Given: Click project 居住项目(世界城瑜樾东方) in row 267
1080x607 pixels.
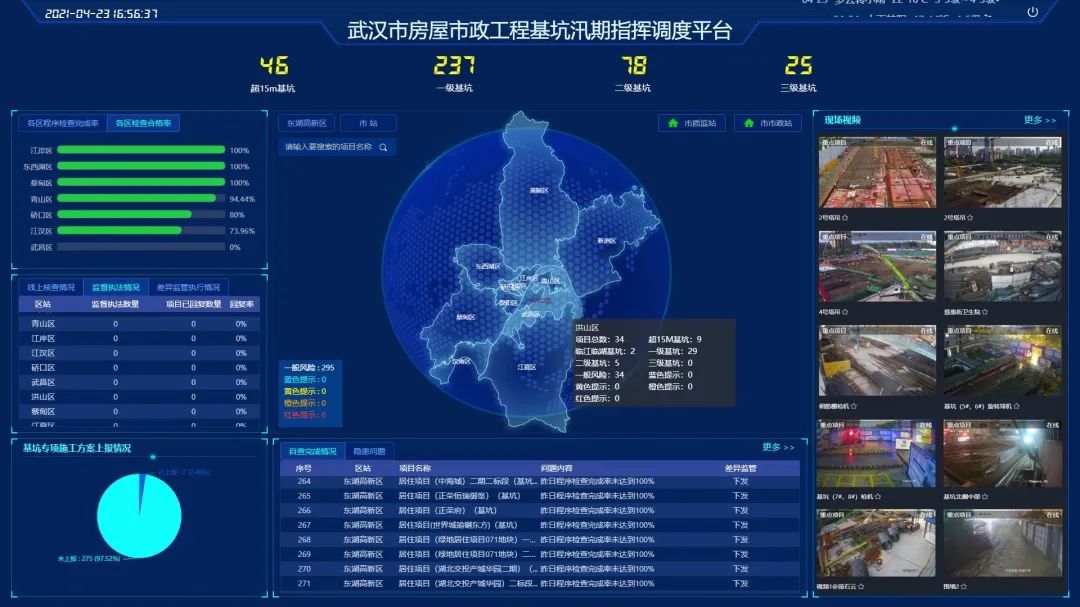Looking at the screenshot, I should (458, 525).
